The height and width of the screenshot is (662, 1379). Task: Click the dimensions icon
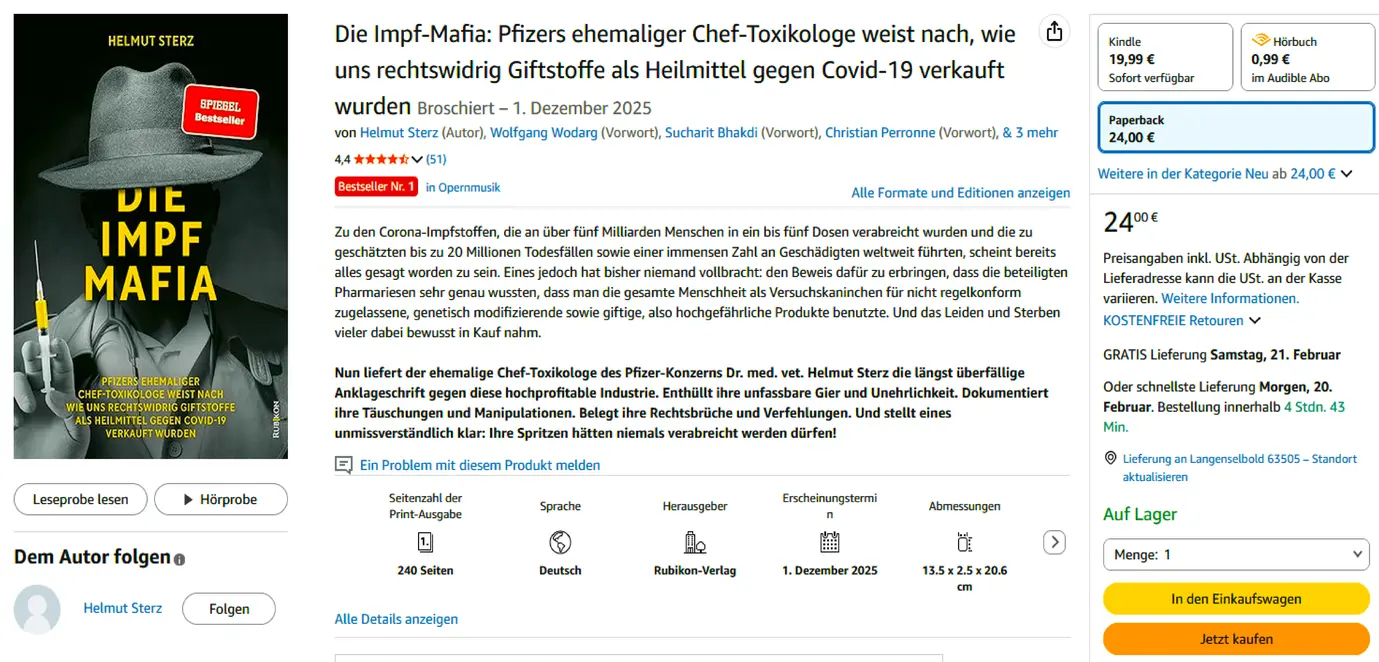[964, 542]
